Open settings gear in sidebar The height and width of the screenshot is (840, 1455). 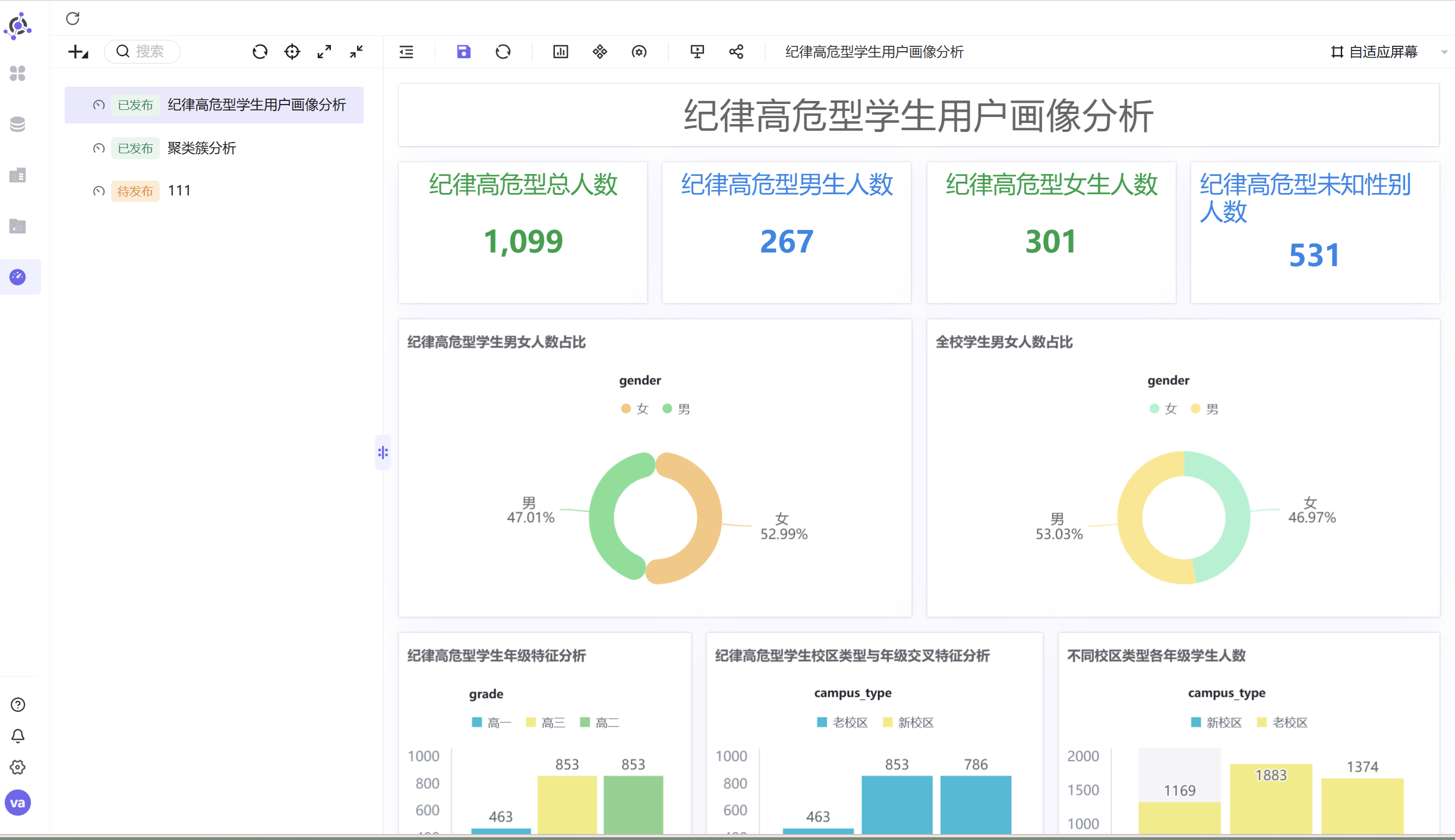(x=18, y=768)
